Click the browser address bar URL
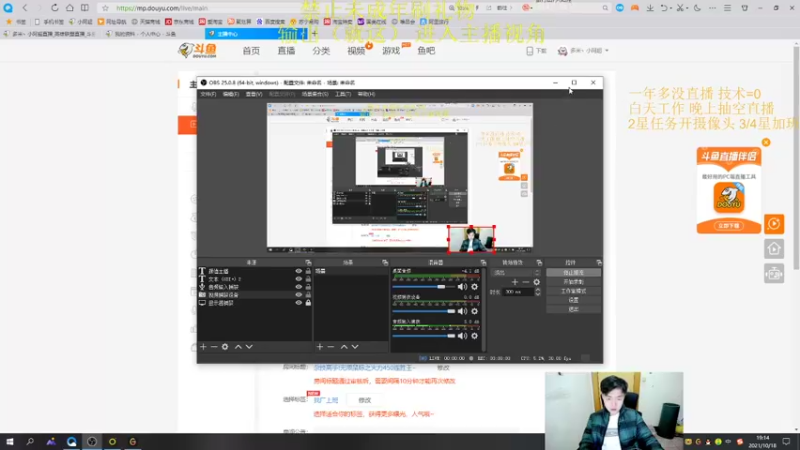The width and height of the screenshot is (800, 450). [162, 8]
